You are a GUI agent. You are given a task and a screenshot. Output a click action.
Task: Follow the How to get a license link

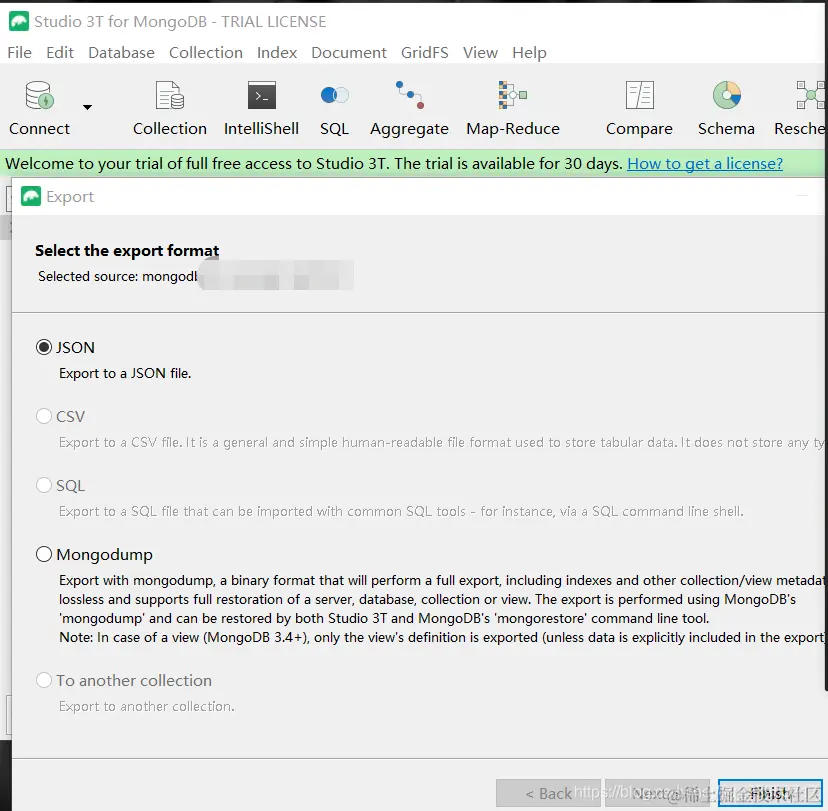tap(705, 164)
